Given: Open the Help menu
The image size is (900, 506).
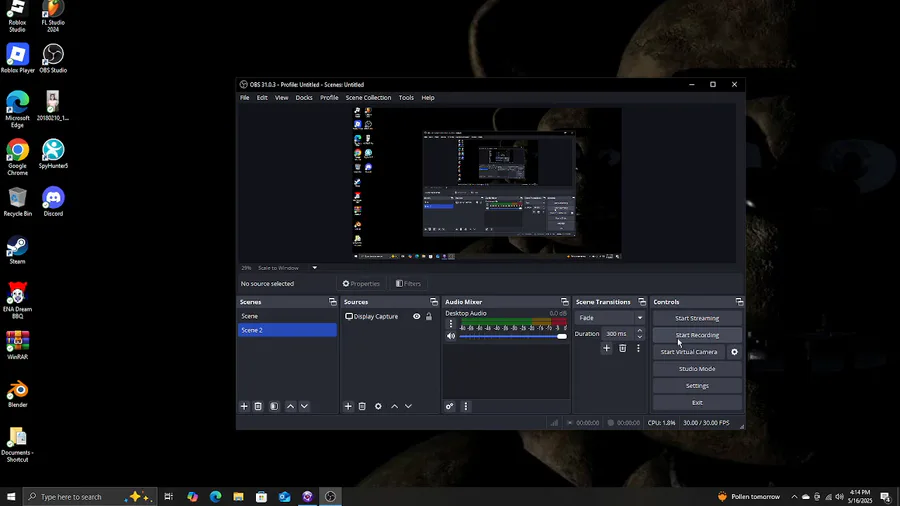Looking at the screenshot, I should pos(428,98).
